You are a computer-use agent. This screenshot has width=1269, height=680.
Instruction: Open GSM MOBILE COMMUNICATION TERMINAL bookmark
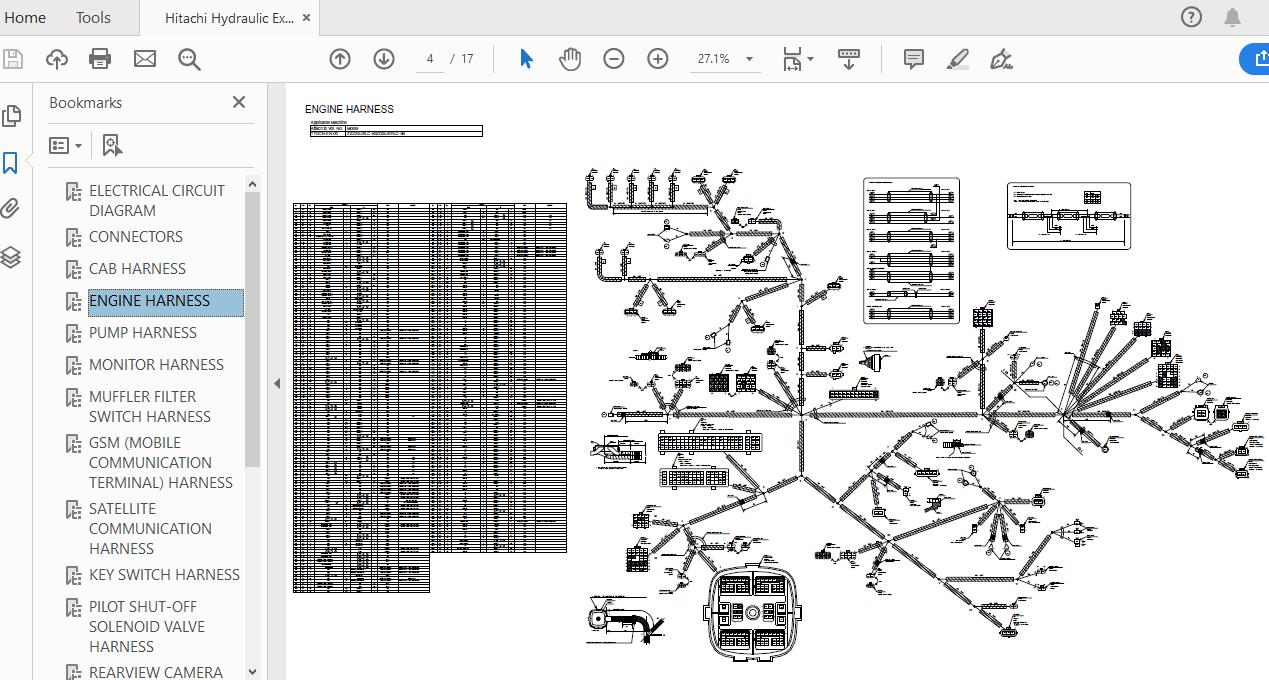pos(161,462)
